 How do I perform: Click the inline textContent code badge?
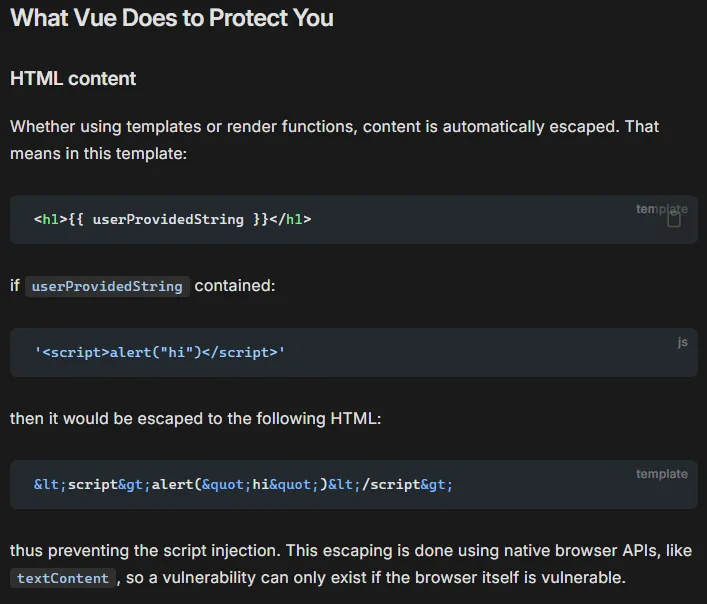pyautogui.click(x=63, y=578)
